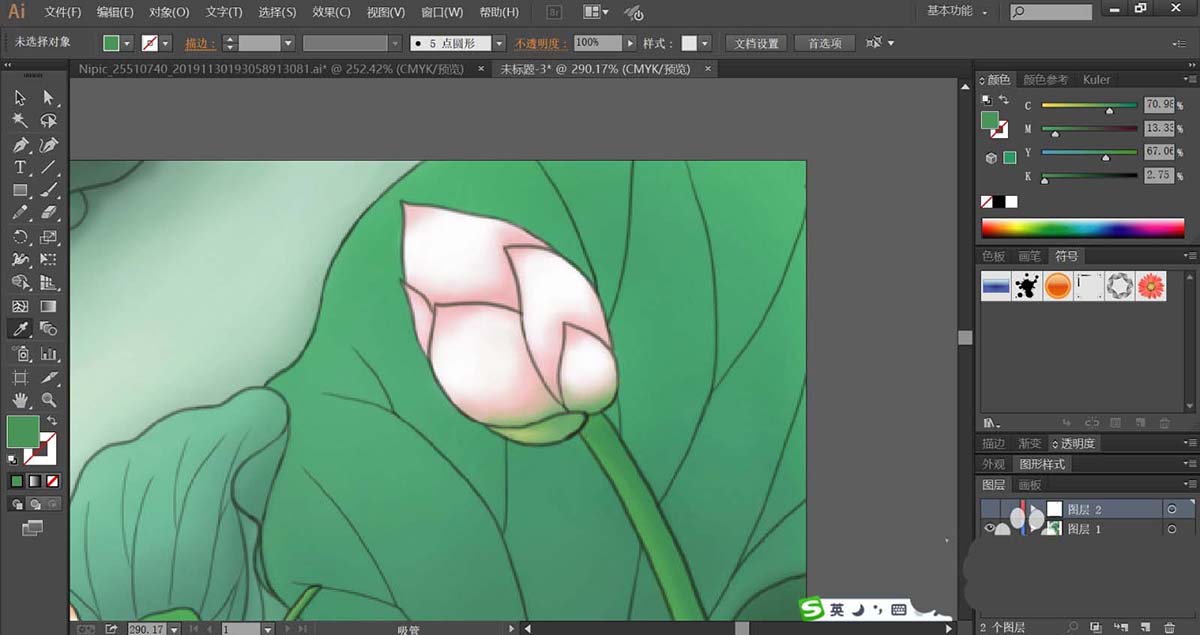Select the Pen tool
The image size is (1200, 635).
click(x=20, y=145)
